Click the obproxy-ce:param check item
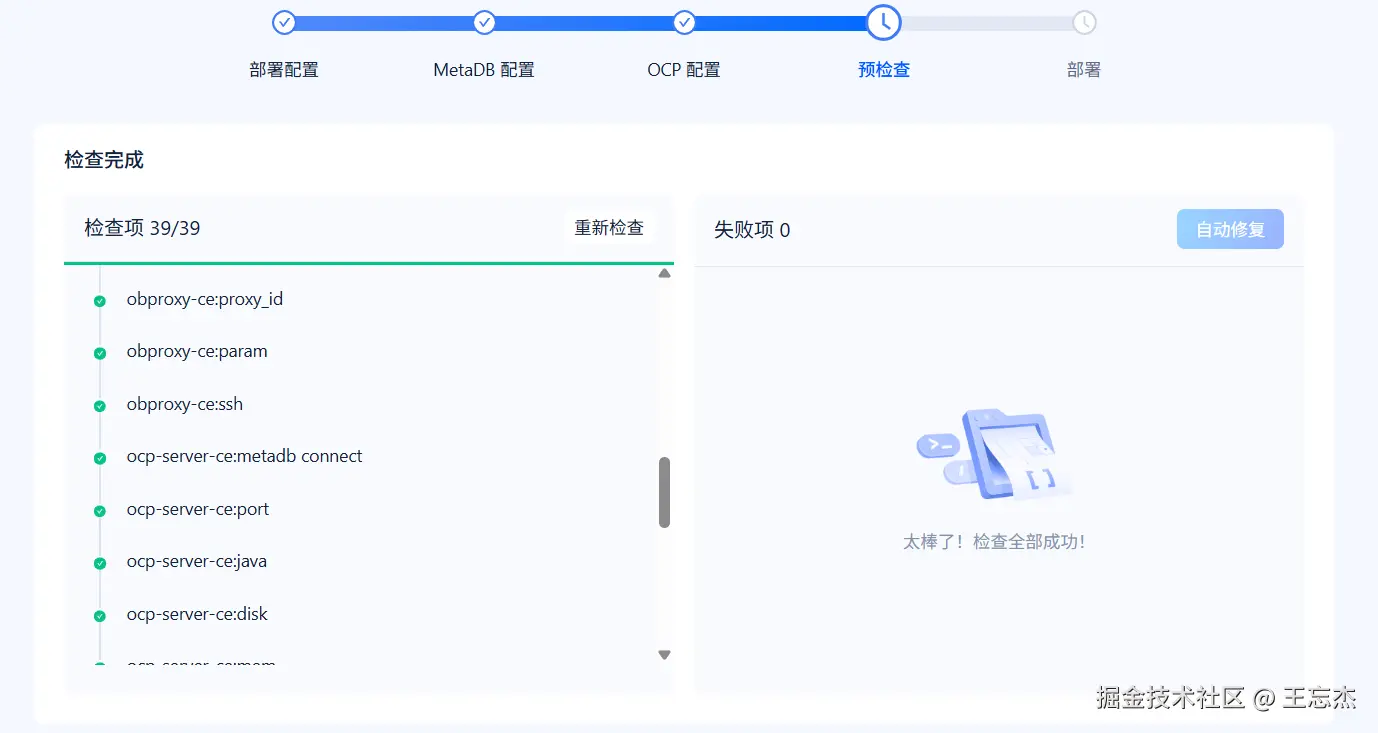1378x733 pixels. pyautogui.click(x=197, y=351)
